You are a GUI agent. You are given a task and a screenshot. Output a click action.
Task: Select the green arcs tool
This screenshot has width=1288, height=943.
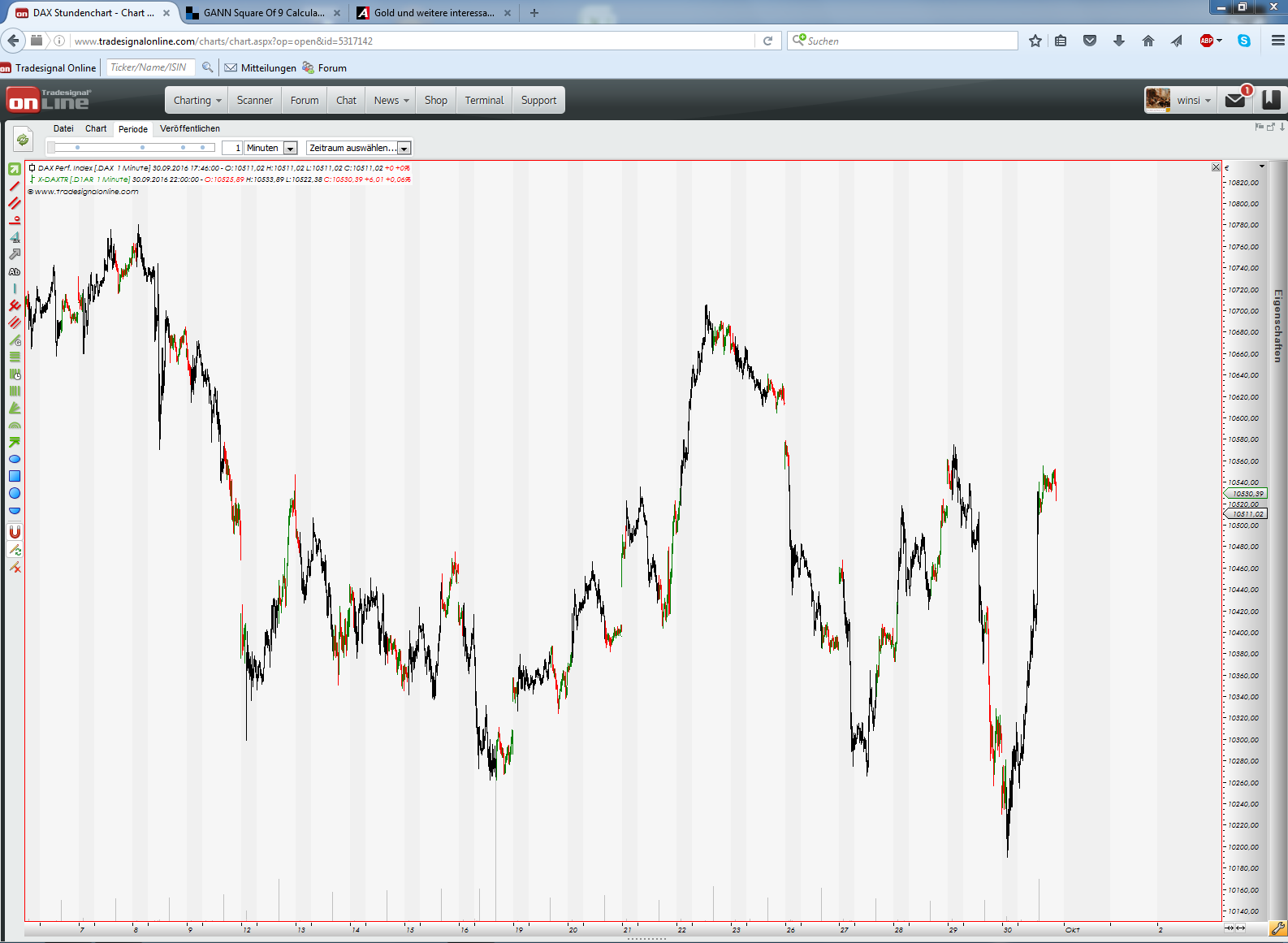coord(15,425)
